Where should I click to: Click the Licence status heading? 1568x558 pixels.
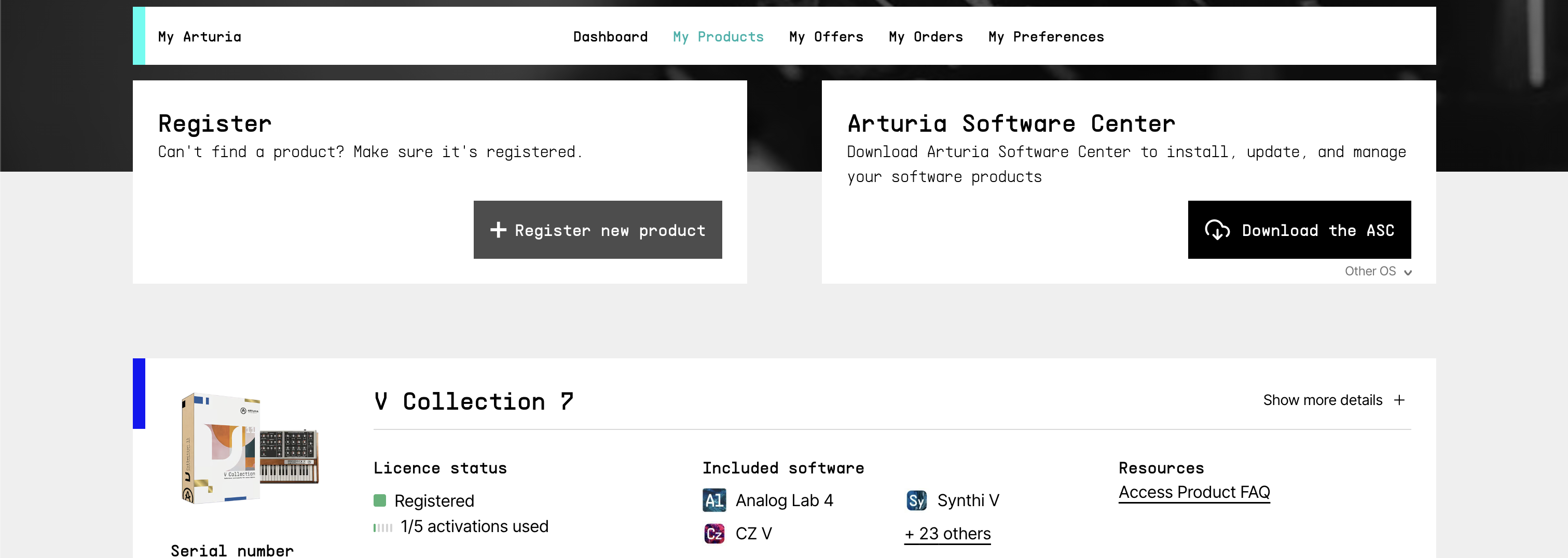[x=440, y=468]
